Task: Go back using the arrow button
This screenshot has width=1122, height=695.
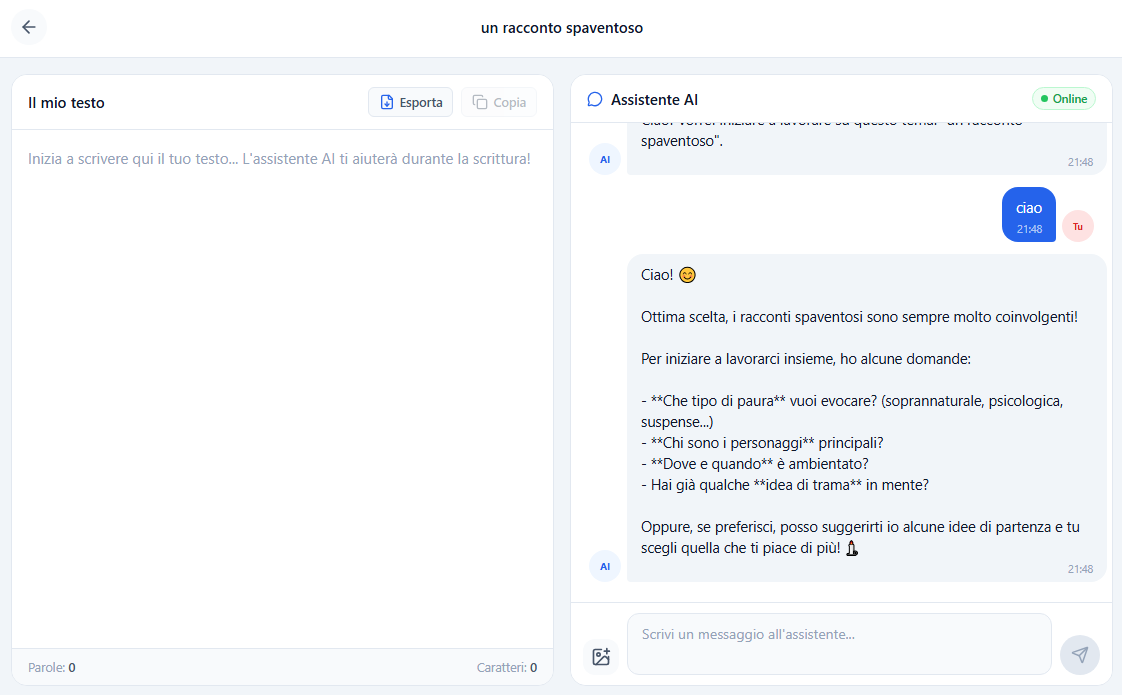Action: [29, 27]
